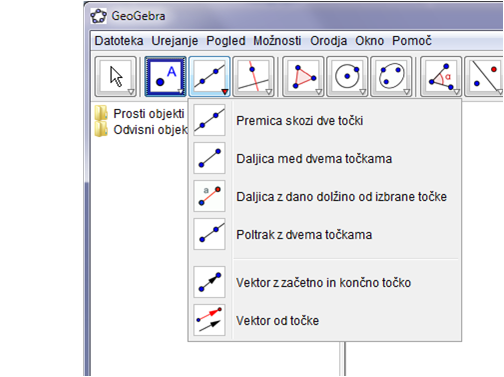Screen dimensions: 504x377
Task: Select the Ellipse conic tool
Action: (x=391, y=77)
